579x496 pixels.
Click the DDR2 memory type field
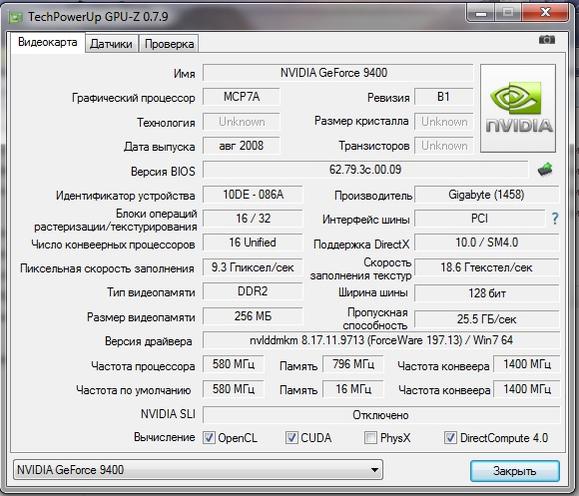coord(253,291)
